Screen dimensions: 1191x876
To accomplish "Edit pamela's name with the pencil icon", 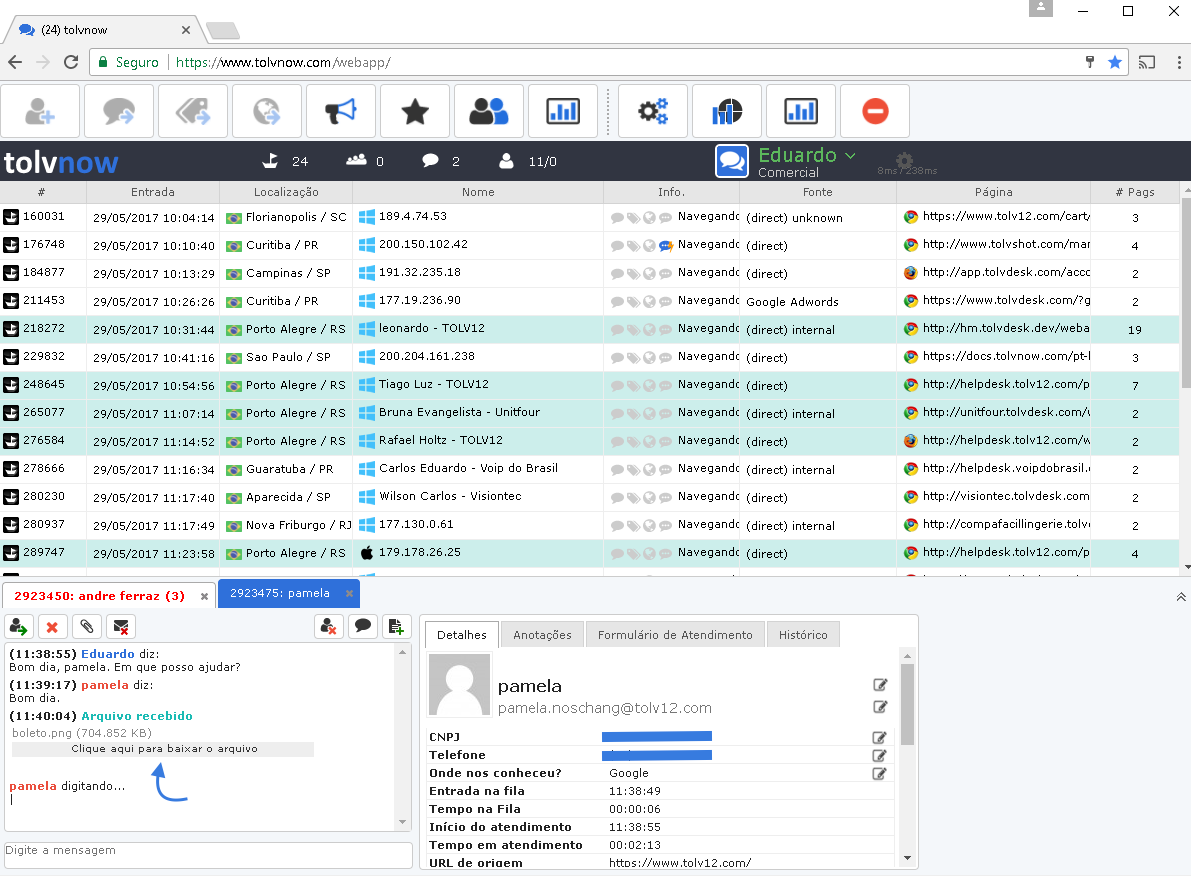I will point(880,685).
